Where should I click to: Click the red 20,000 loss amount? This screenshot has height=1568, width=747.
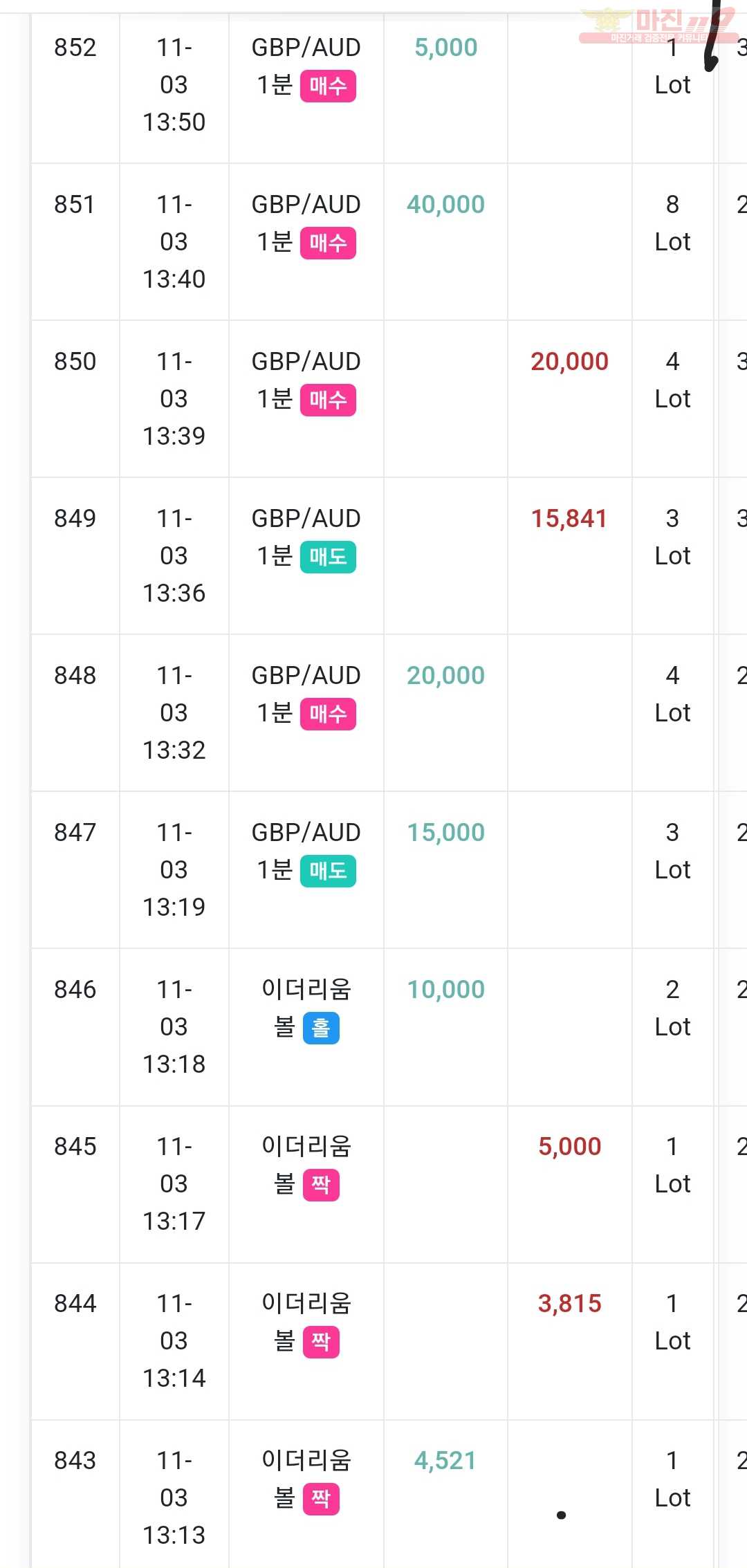(569, 362)
